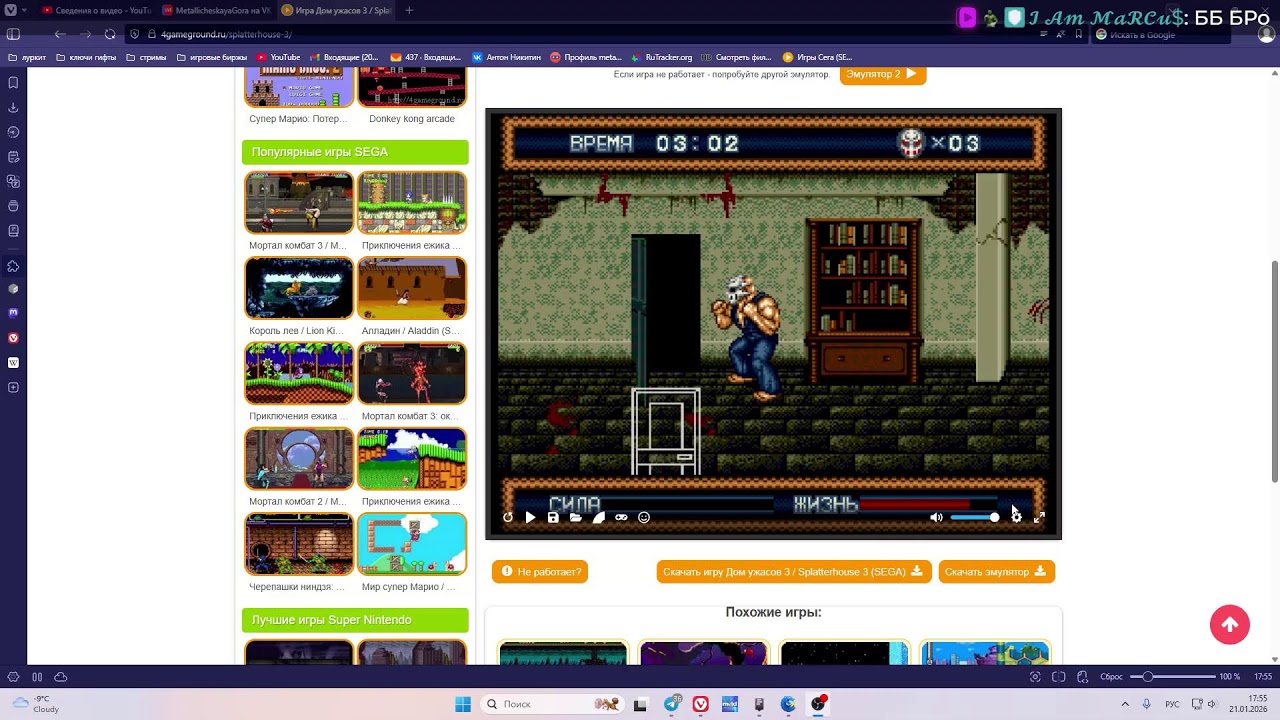The height and width of the screenshot is (720, 1280).
Task: Resume emulator playback with the play button
Action: click(x=530, y=517)
